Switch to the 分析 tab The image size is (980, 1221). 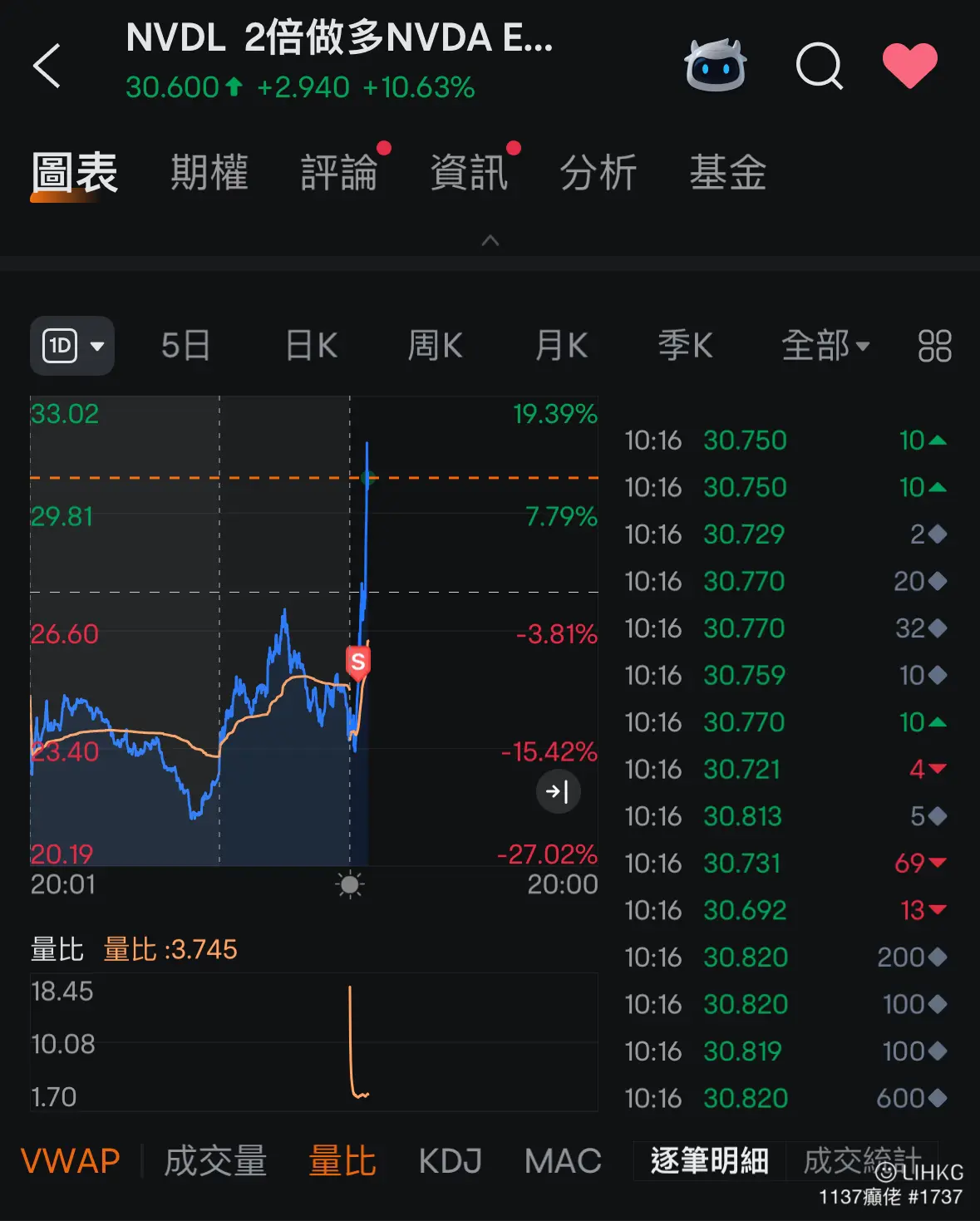tap(598, 173)
